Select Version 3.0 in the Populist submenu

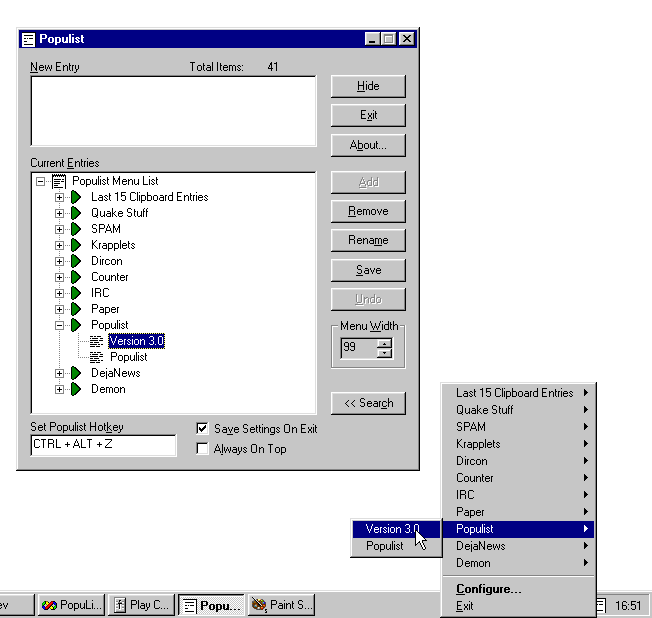pyautogui.click(x=396, y=529)
